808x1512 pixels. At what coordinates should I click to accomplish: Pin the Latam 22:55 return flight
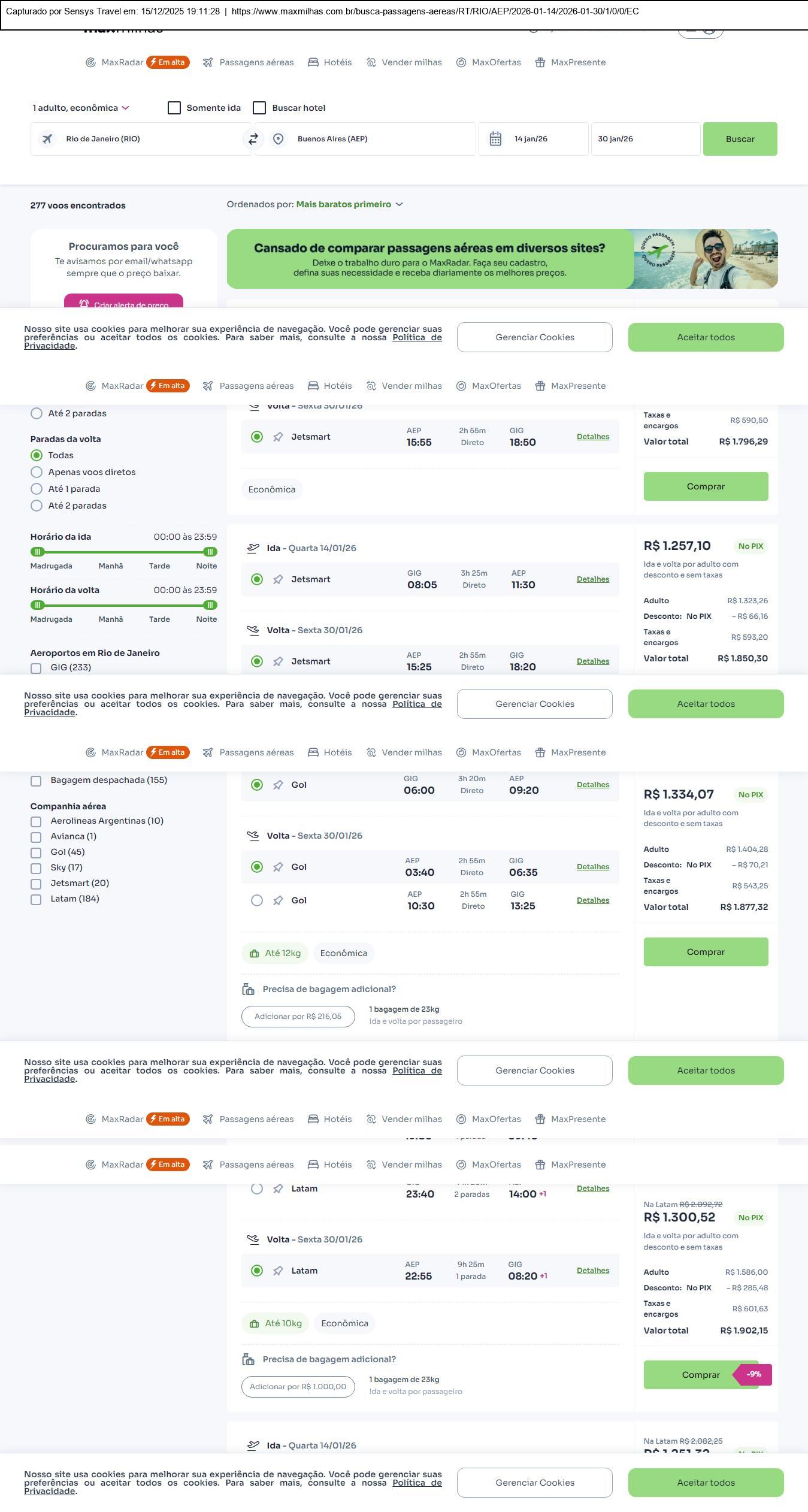click(x=278, y=1271)
